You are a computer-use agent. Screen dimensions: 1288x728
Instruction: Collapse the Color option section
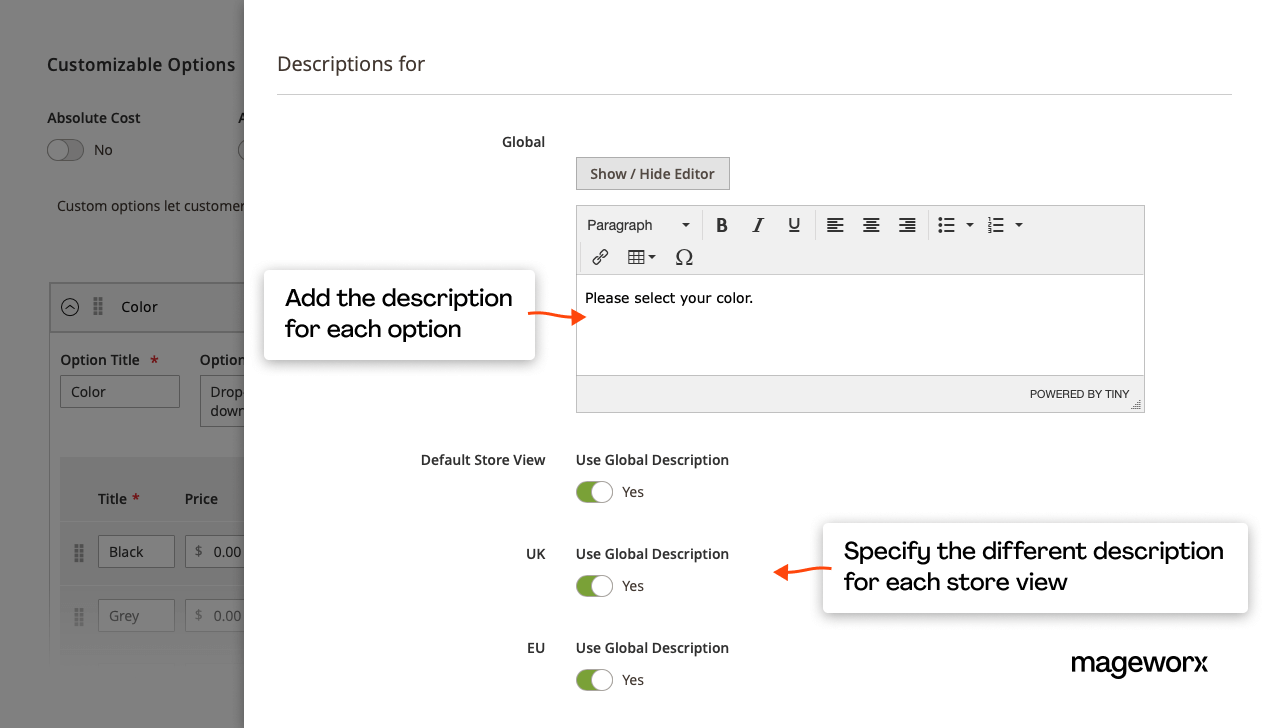(x=69, y=307)
